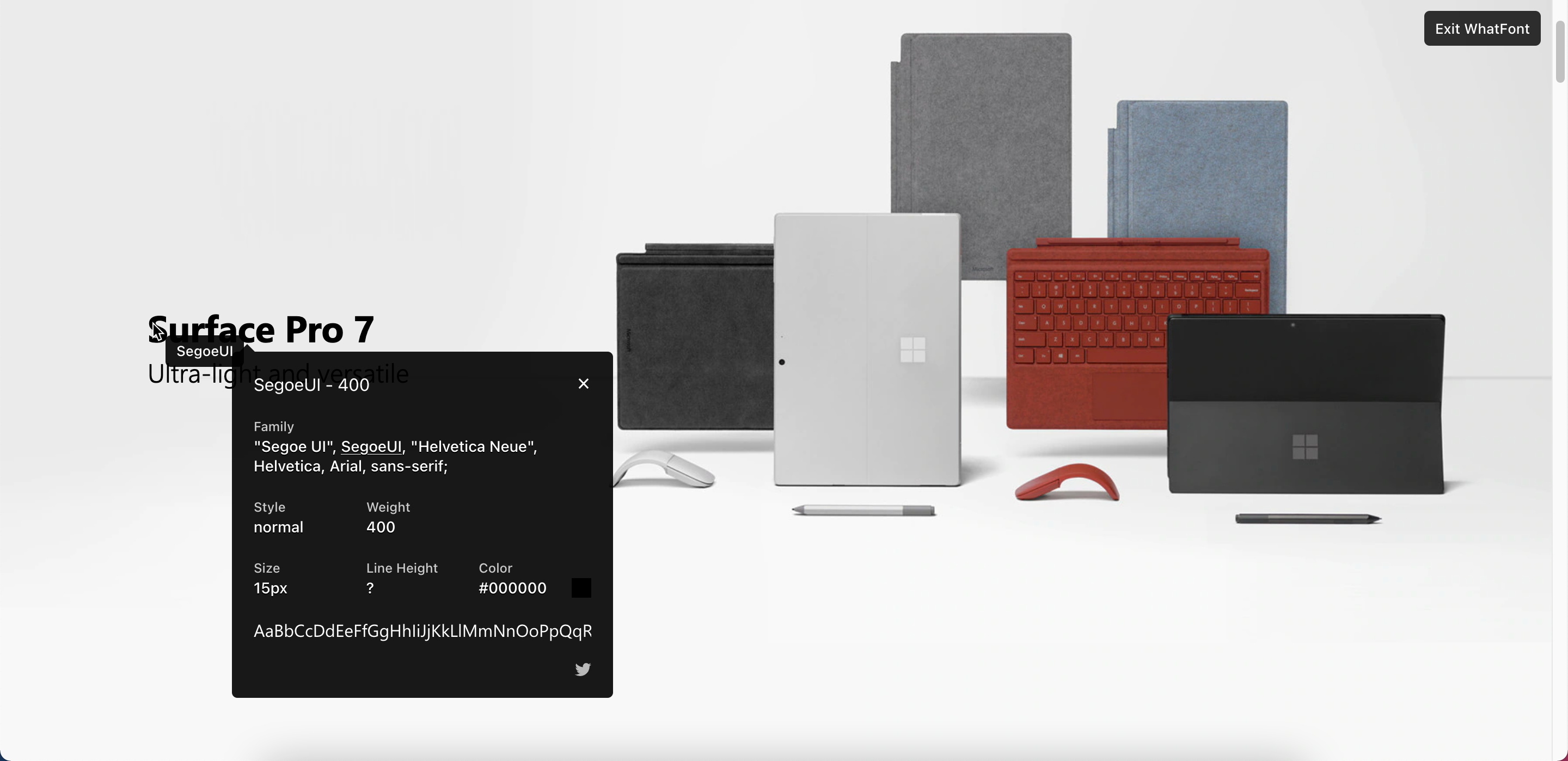Click the style value 'normal'

(x=278, y=527)
